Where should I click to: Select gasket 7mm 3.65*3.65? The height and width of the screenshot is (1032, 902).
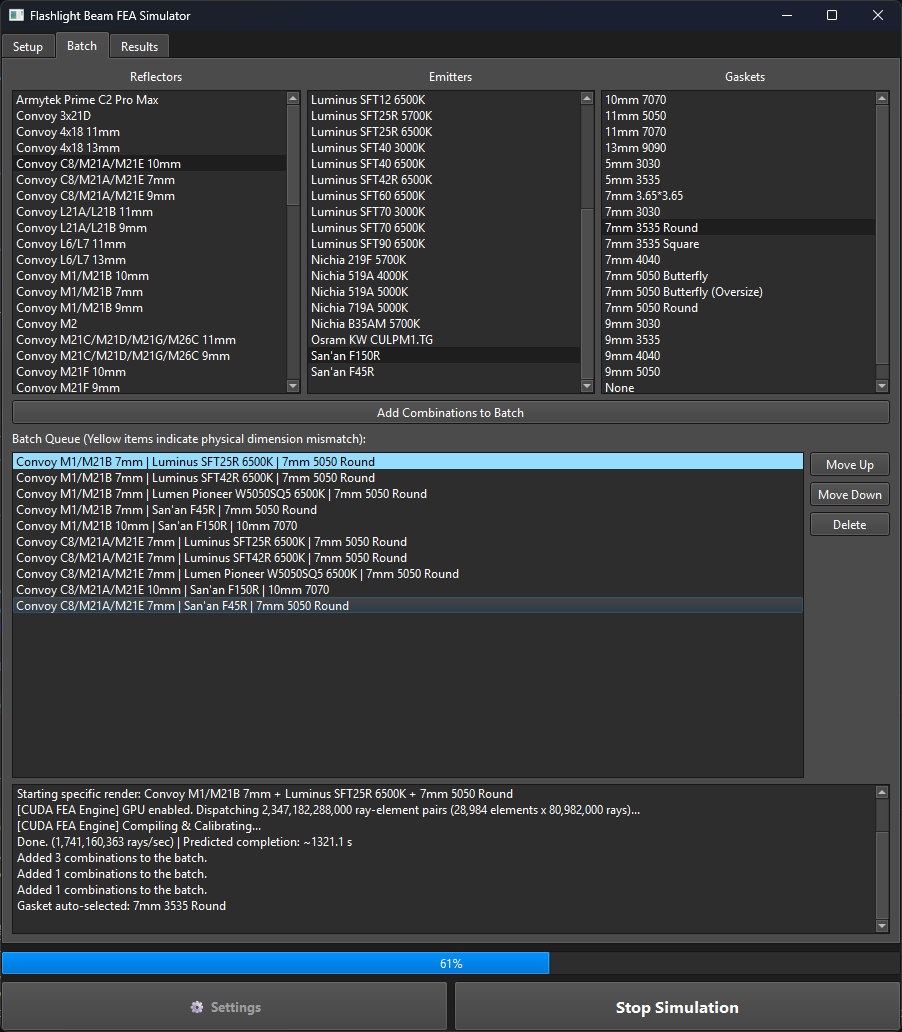pos(739,195)
